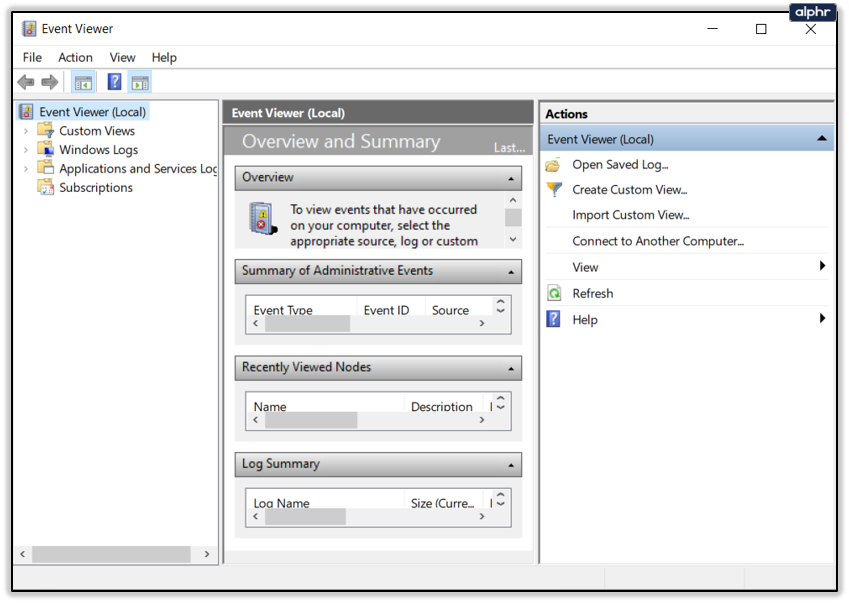The image size is (849, 603).
Task: Expand the Windows Logs tree node
Action: click(x=25, y=150)
